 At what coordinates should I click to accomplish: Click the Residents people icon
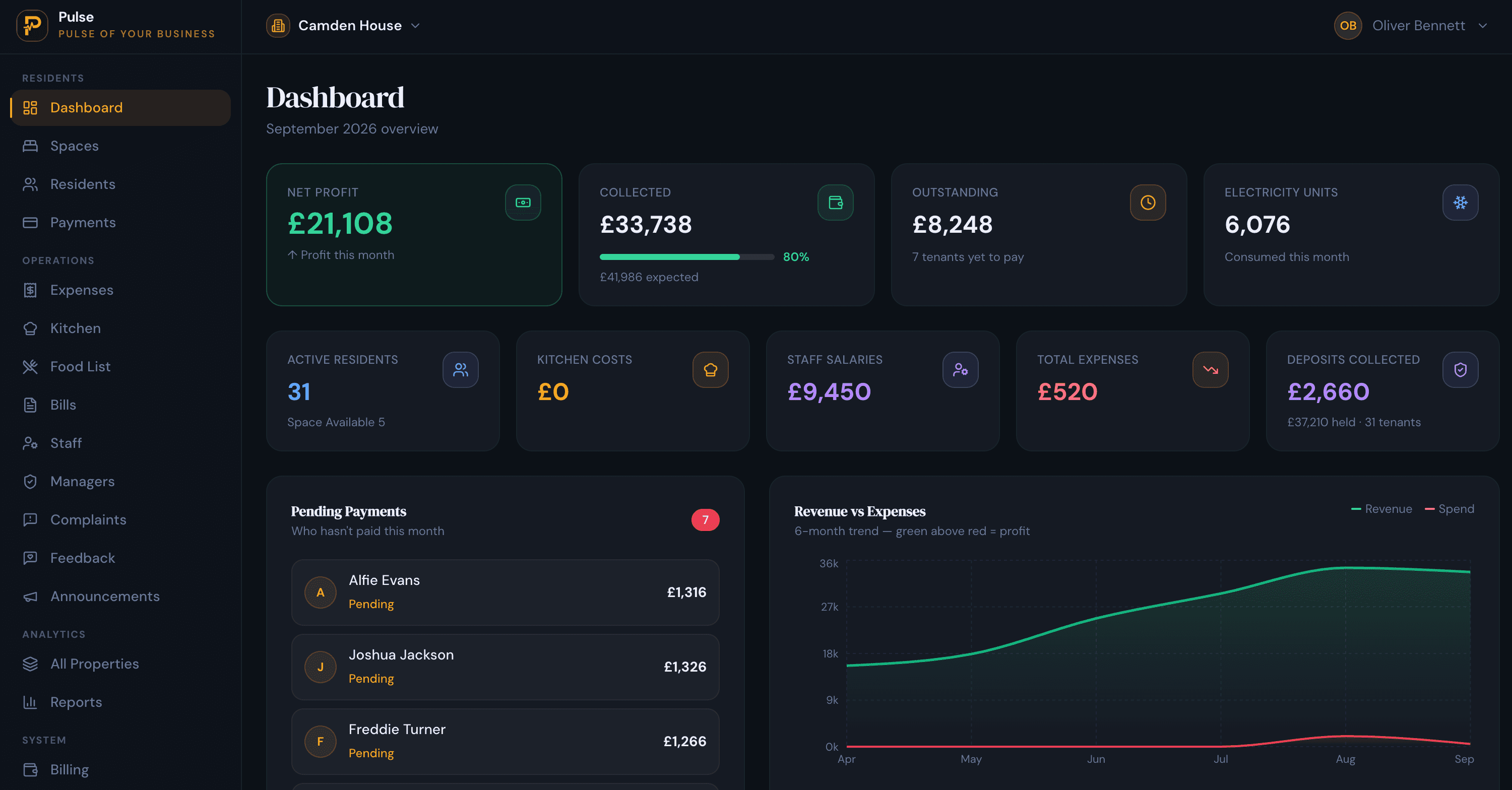coord(30,184)
